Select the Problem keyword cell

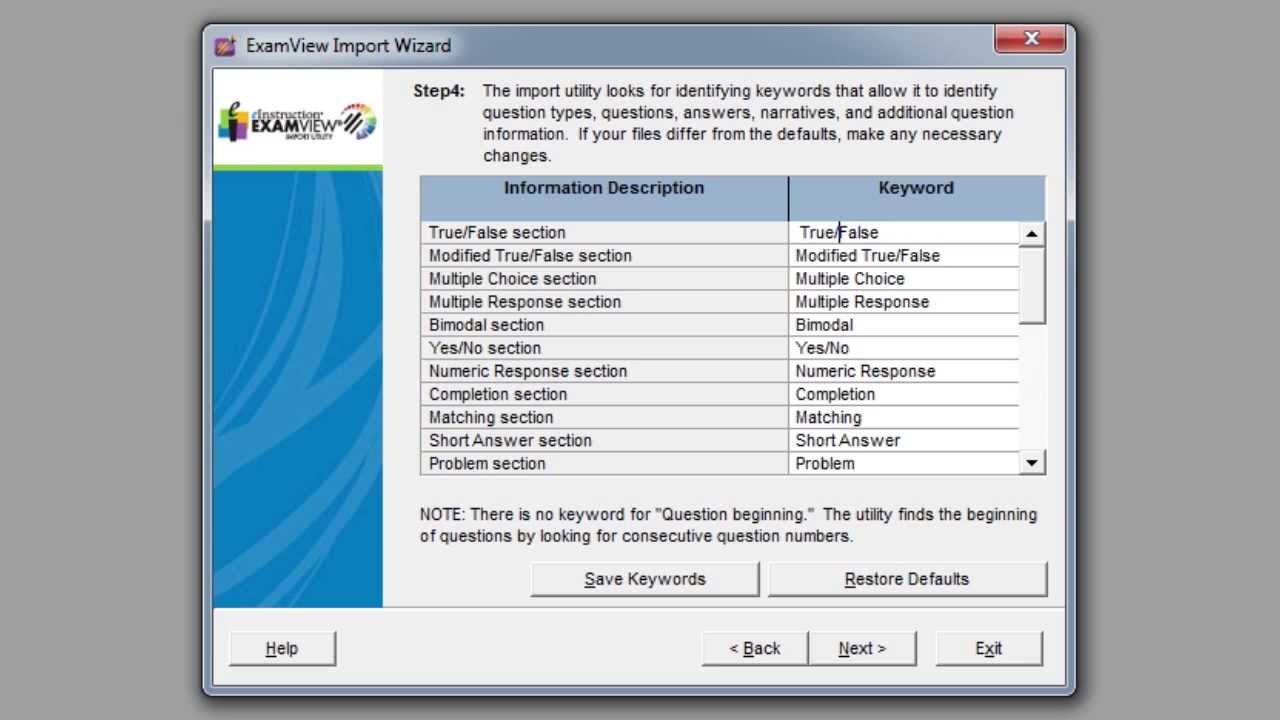[904, 463]
